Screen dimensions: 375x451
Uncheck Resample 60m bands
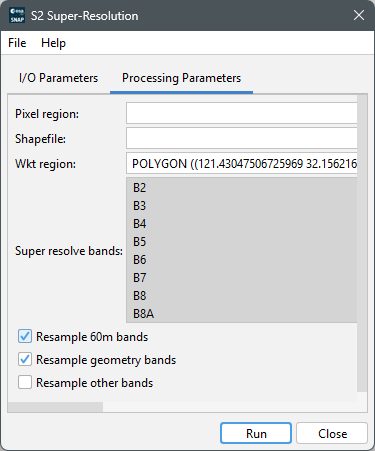tap(25, 336)
